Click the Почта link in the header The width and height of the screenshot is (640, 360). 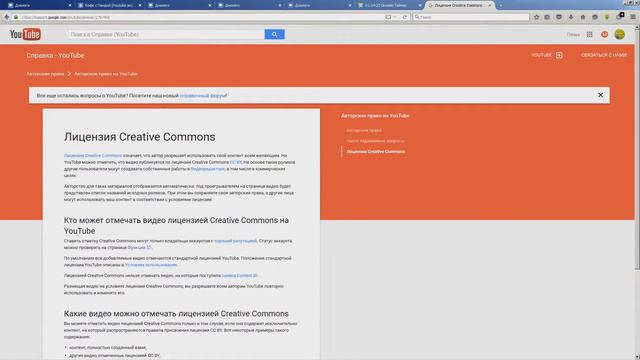(x=573, y=35)
